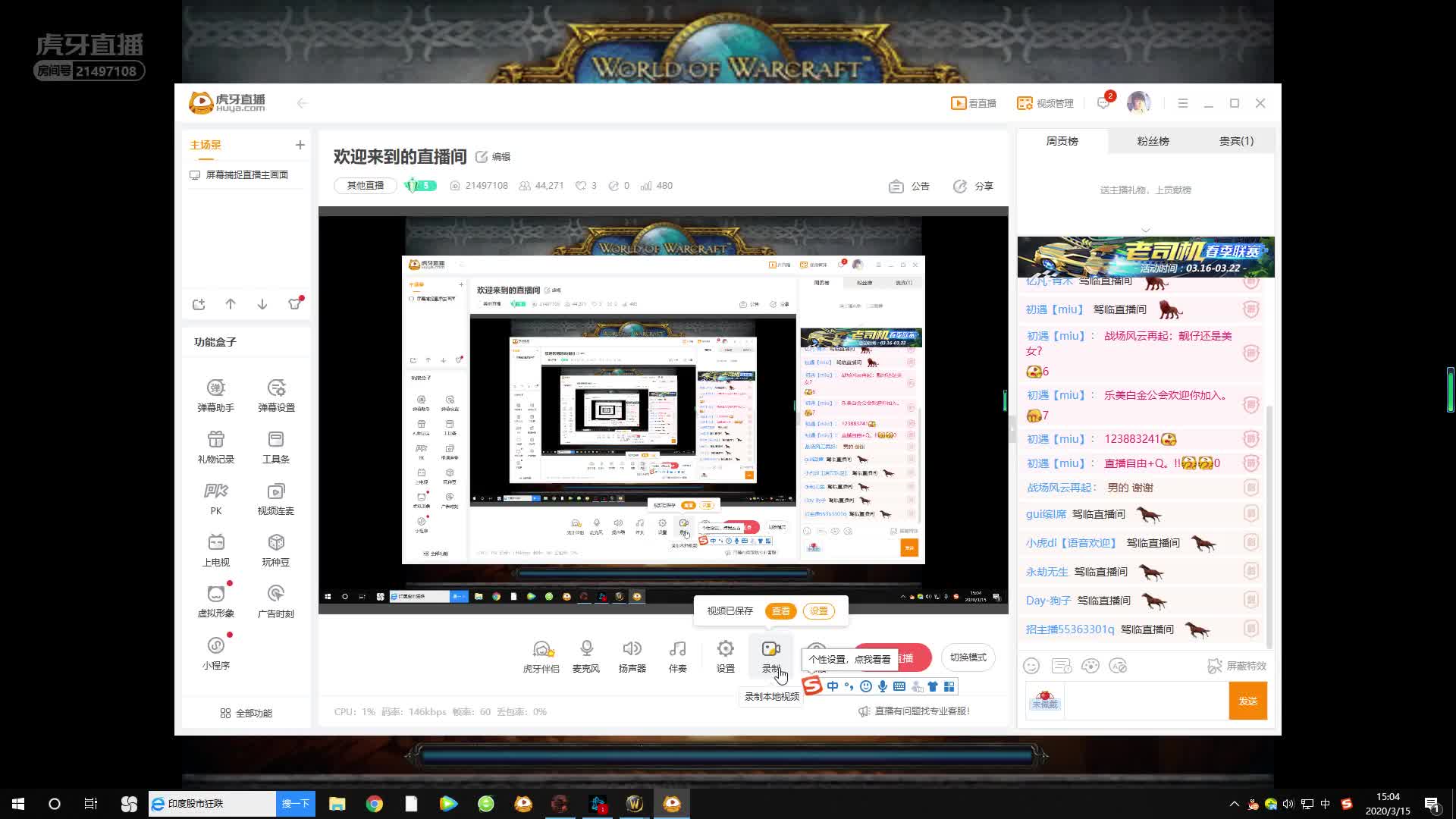The width and height of the screenshot is (1456, 819).
Task: Start a PK battle
Action: (216, 499)
